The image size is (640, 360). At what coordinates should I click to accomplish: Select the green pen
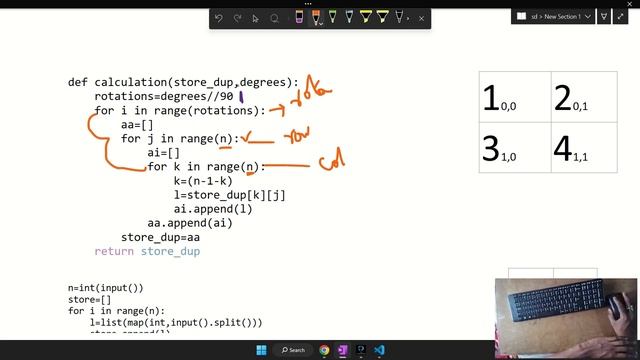tap(333, 17)
